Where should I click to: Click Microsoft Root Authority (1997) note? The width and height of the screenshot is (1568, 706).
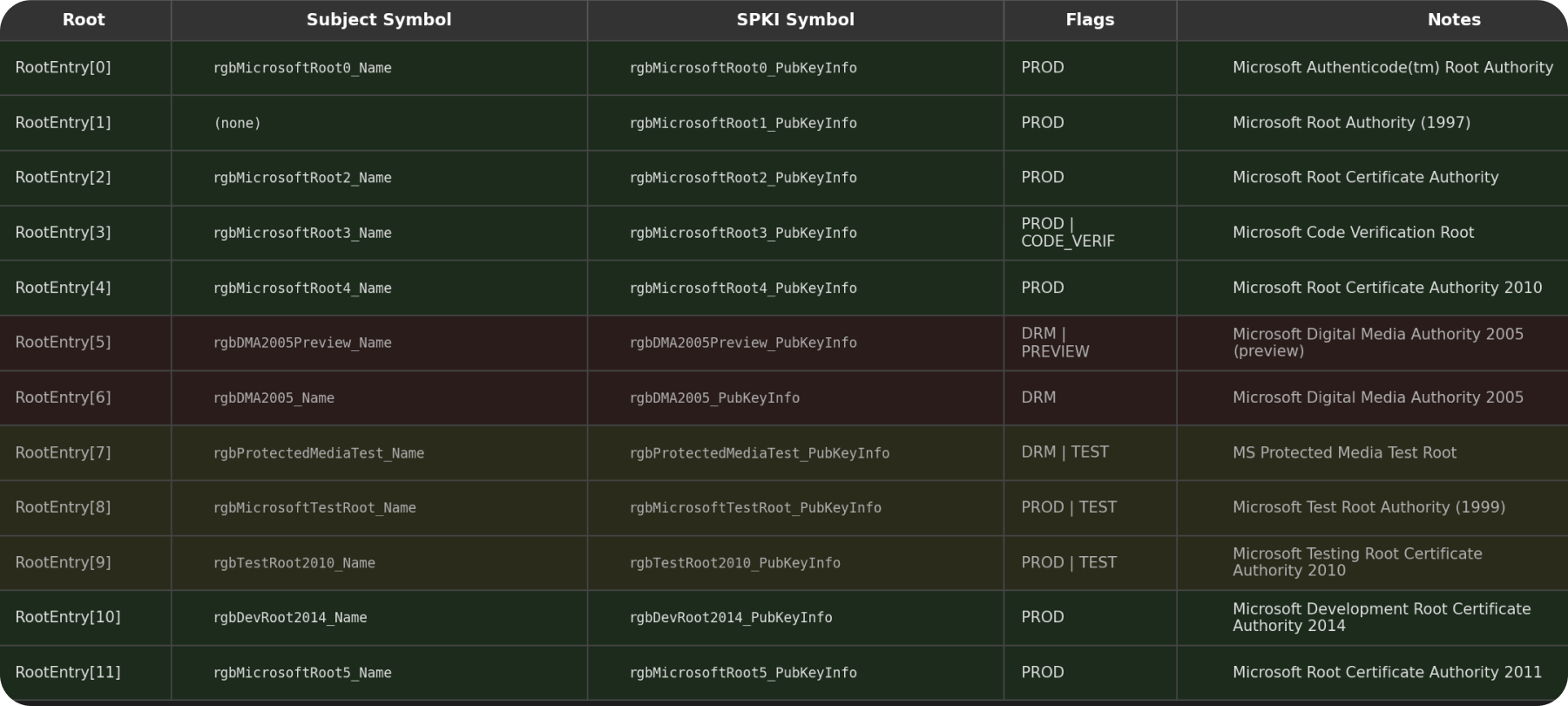click(x=1351, y=123)
